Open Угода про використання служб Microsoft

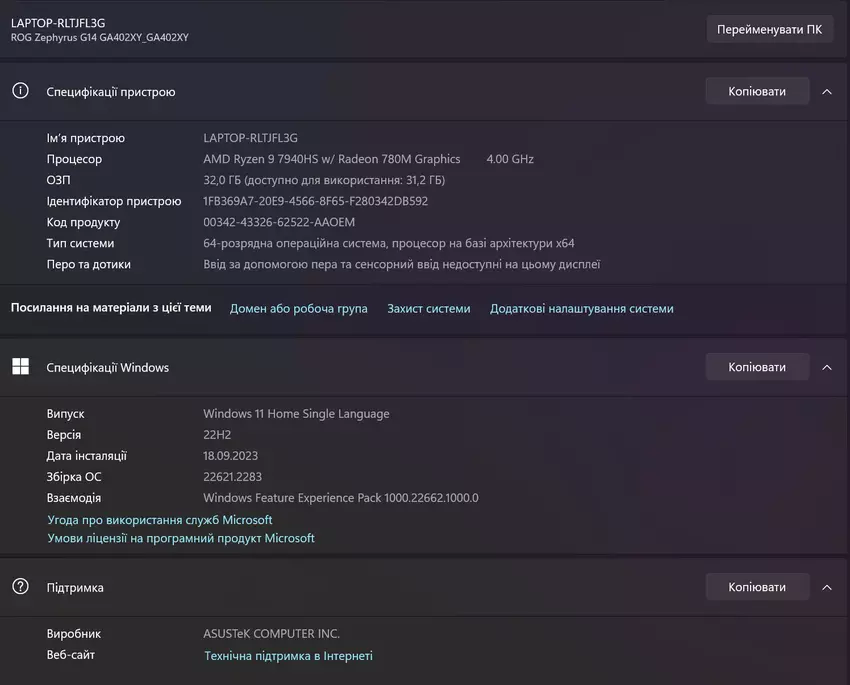coord(160,520)
